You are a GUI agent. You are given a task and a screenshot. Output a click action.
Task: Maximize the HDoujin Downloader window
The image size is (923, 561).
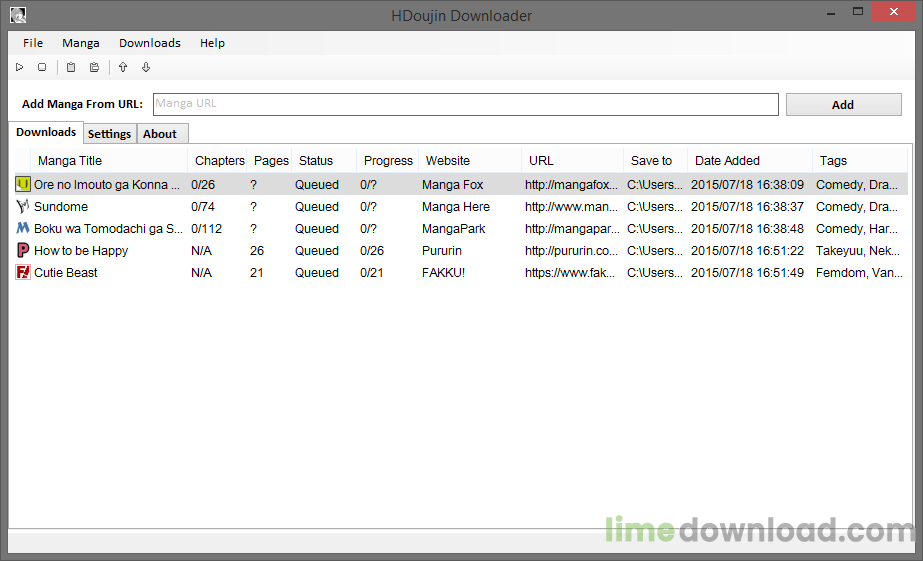point(858,12)
